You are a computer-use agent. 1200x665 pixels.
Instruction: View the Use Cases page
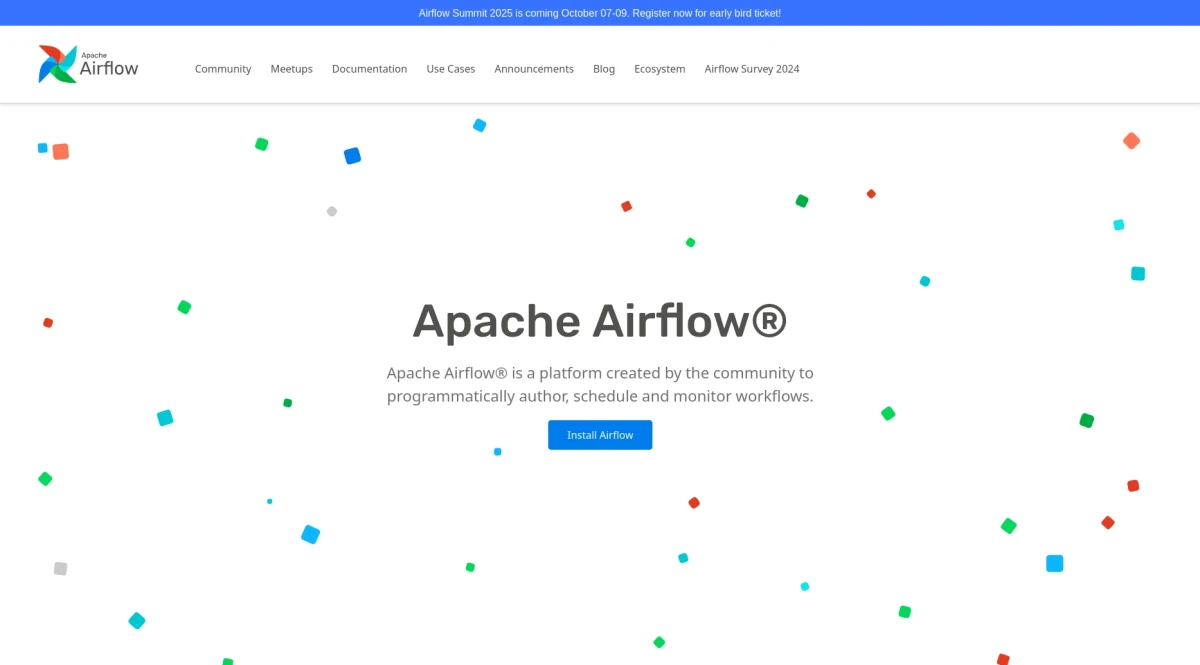[x=450, y=68]
